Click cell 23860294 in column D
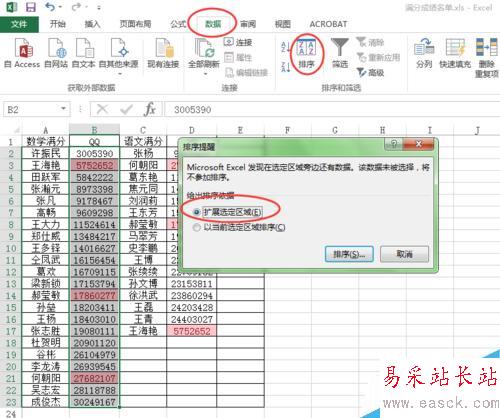This screenshot has height=418, width=500. (x=192, y=296)
